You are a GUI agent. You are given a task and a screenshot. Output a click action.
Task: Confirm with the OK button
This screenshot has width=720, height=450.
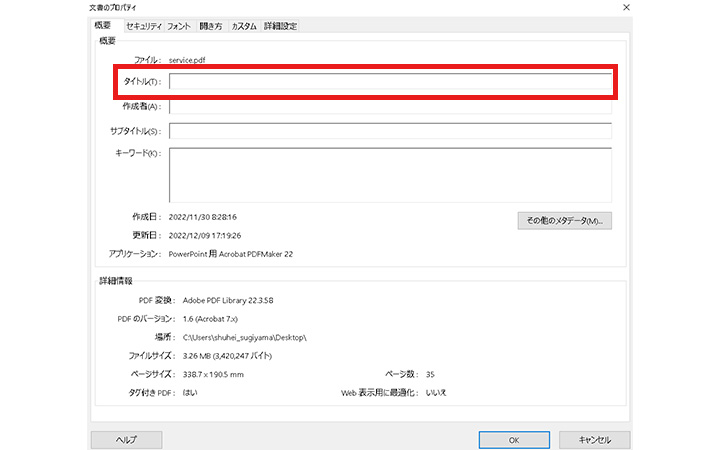point(514,440)
